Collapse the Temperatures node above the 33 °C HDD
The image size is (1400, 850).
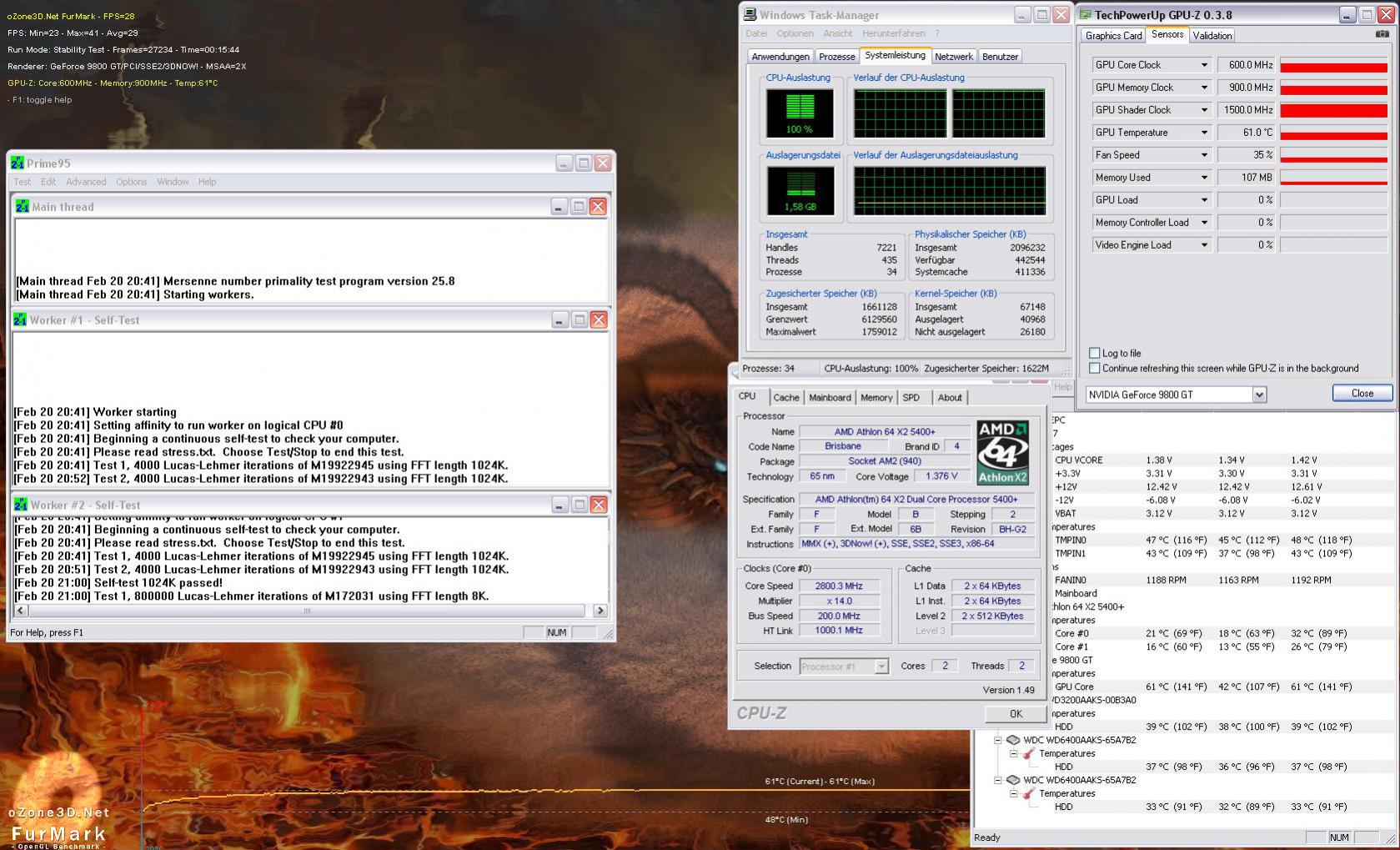click(x=1014, y=793)
